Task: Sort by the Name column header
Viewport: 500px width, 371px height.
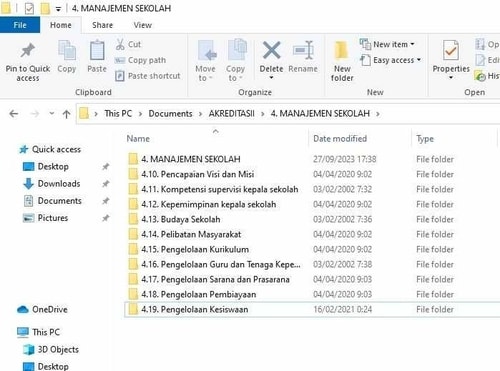Action: [138, 139]
